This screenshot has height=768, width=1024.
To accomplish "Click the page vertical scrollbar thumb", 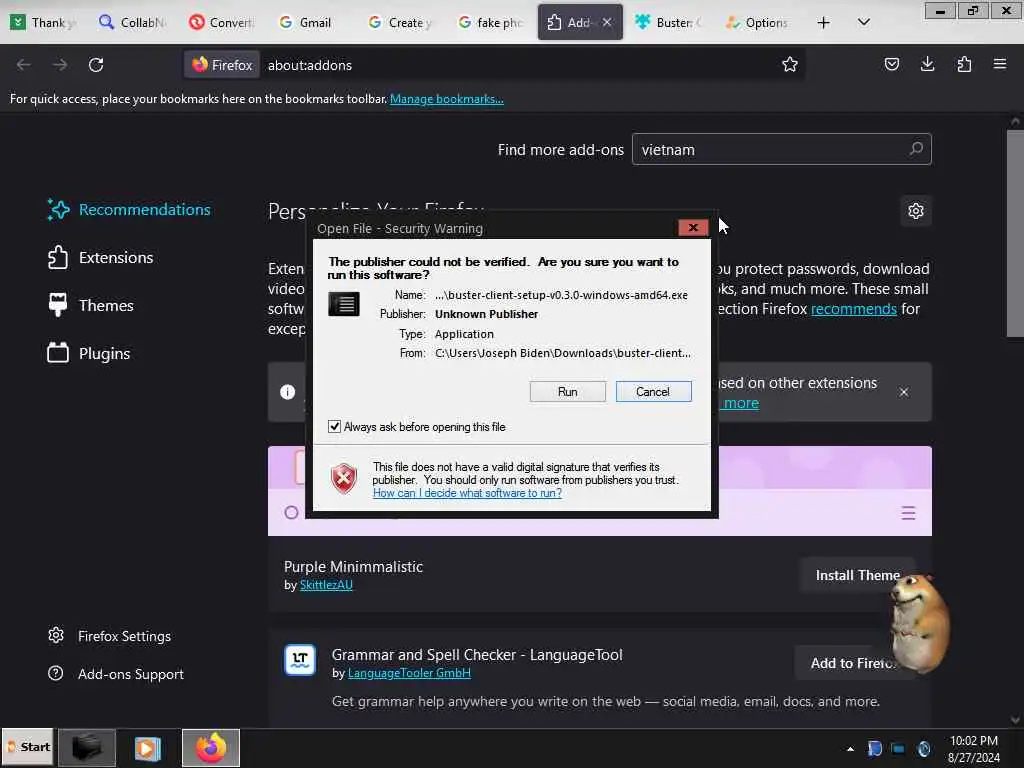I will point(1014,234).
